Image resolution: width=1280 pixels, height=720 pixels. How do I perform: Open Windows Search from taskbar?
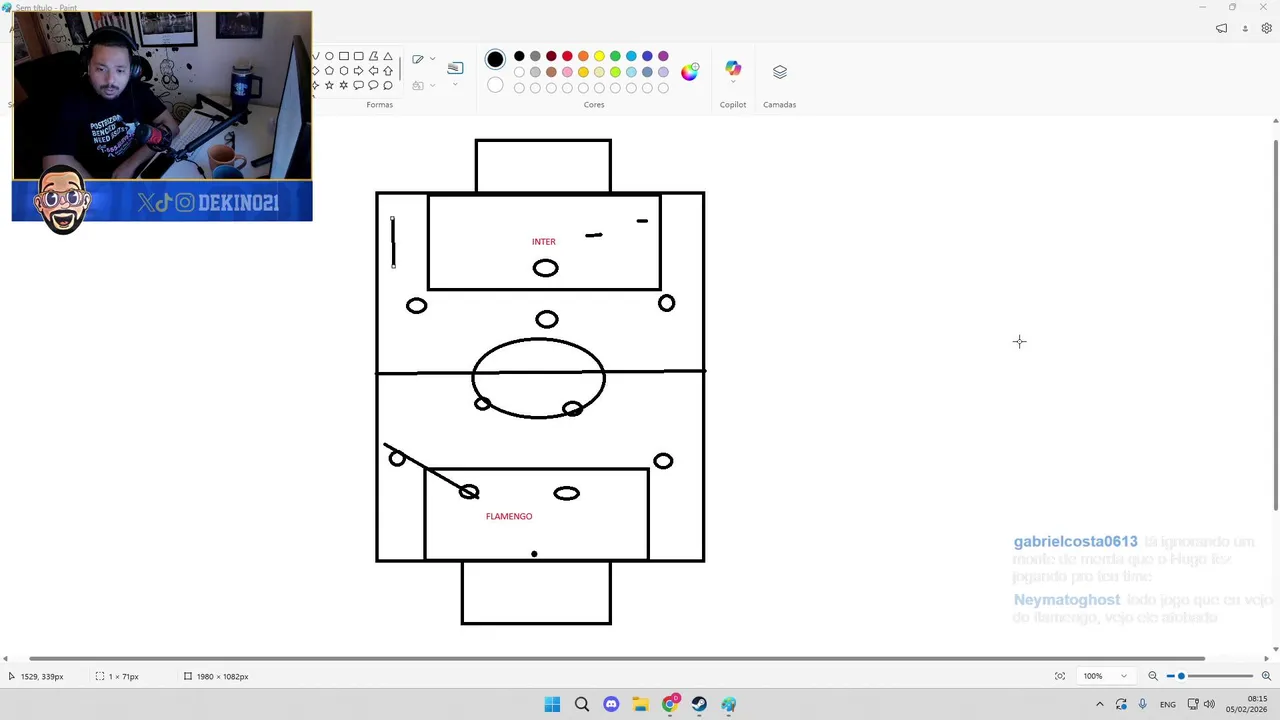click(582, 705)
